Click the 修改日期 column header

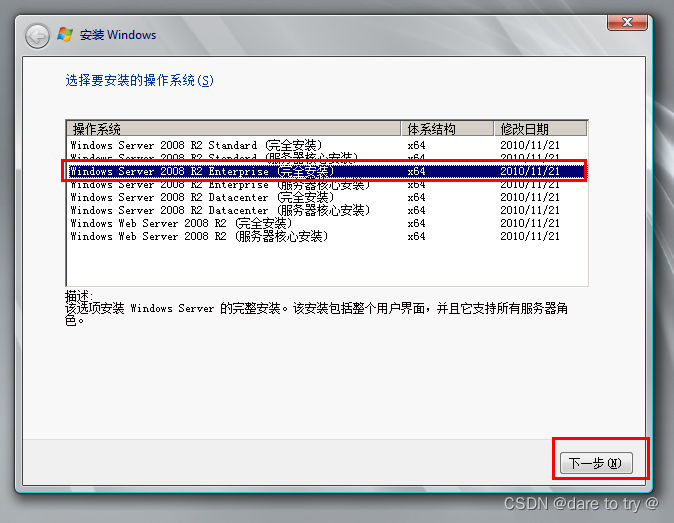click(x=540, y=128)
